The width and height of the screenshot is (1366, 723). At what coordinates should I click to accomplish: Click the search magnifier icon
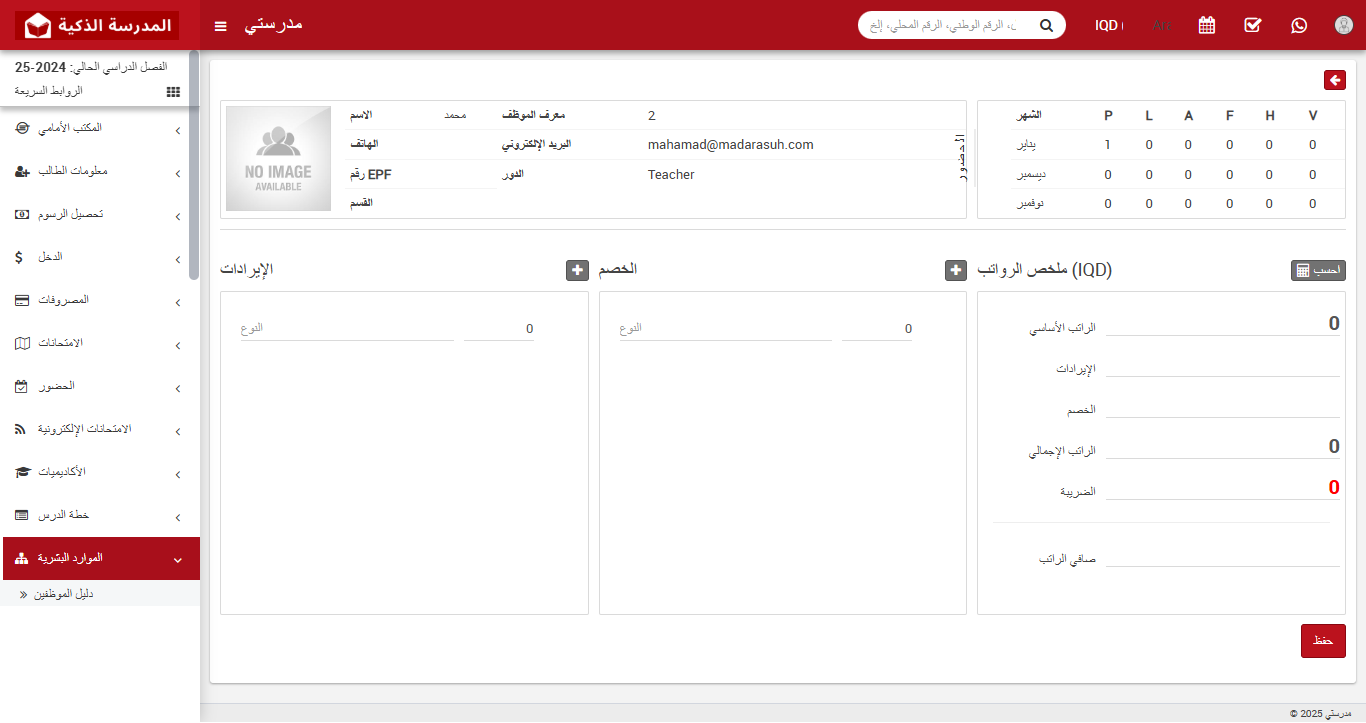(1046, 25)
